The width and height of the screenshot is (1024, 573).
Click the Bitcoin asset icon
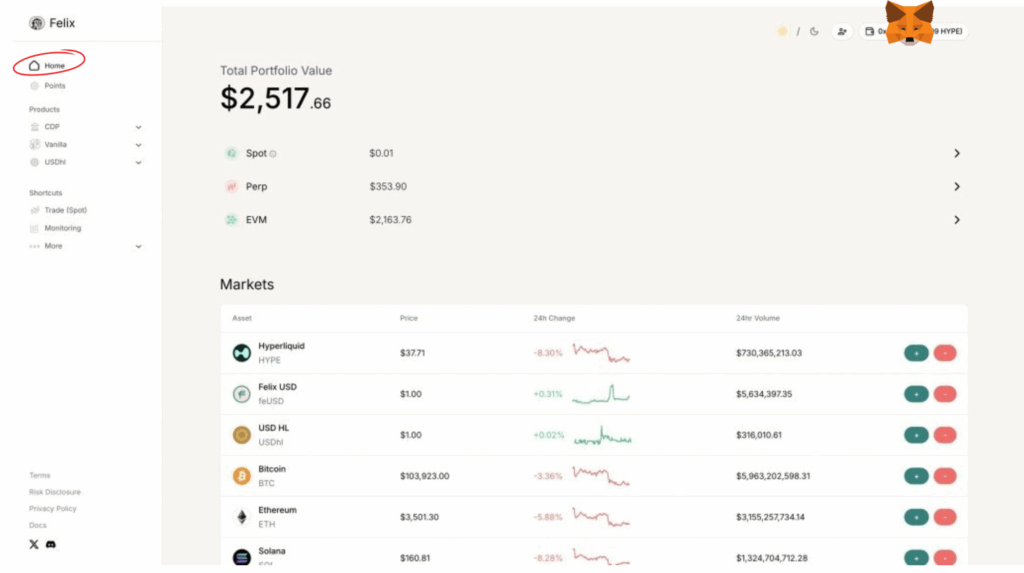point(241,476)
